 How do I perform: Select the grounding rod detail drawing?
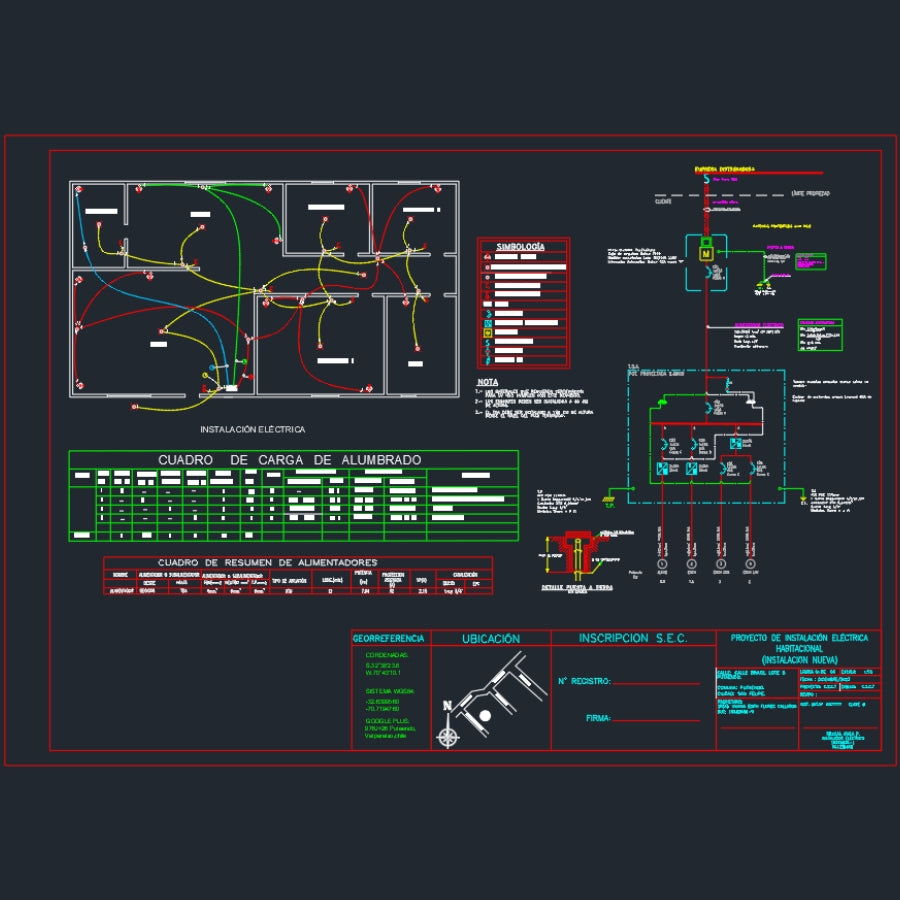tap(579, 552)
